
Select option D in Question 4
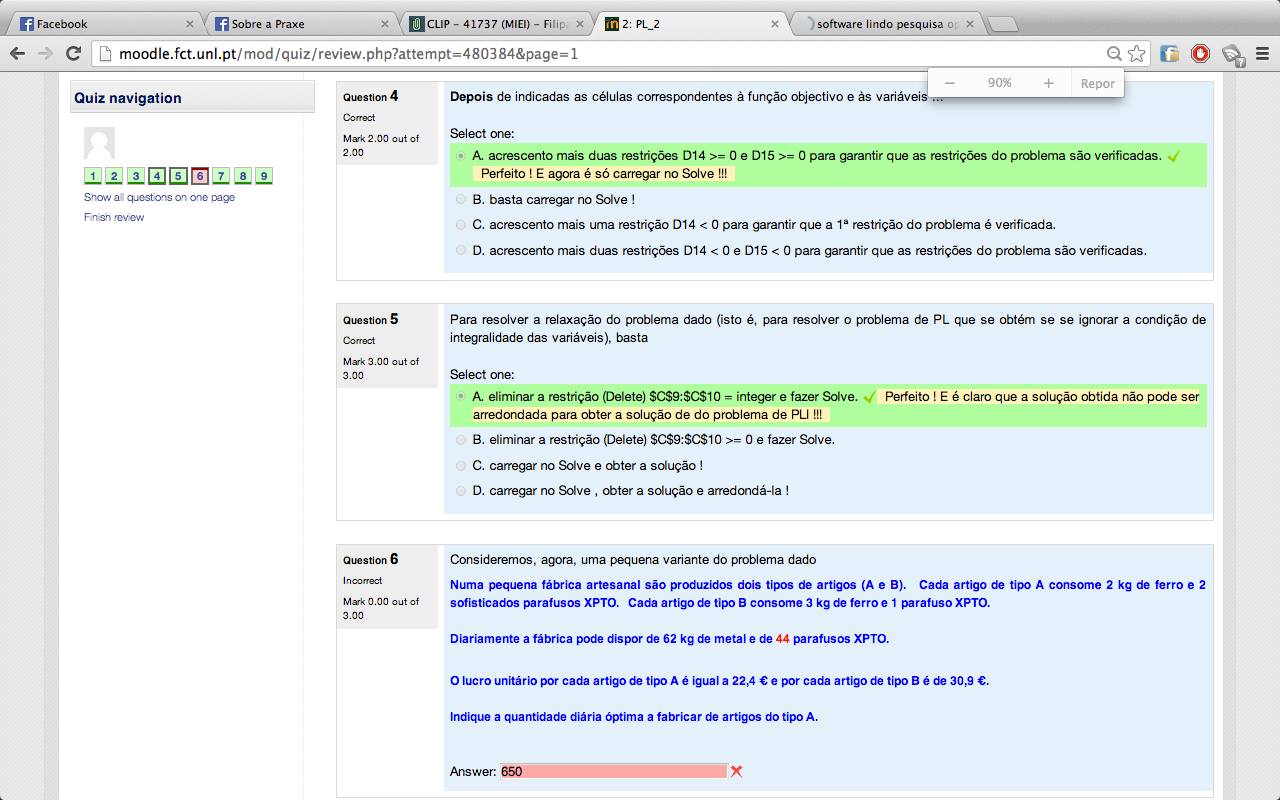click(461, 250)
